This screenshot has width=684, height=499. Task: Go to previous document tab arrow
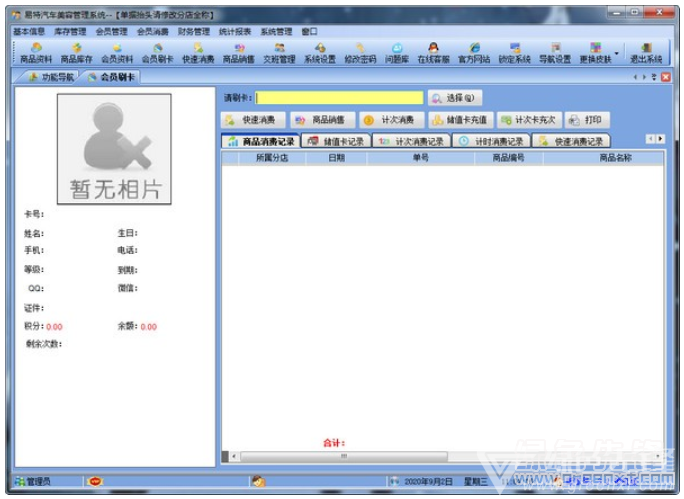[636, 77]
